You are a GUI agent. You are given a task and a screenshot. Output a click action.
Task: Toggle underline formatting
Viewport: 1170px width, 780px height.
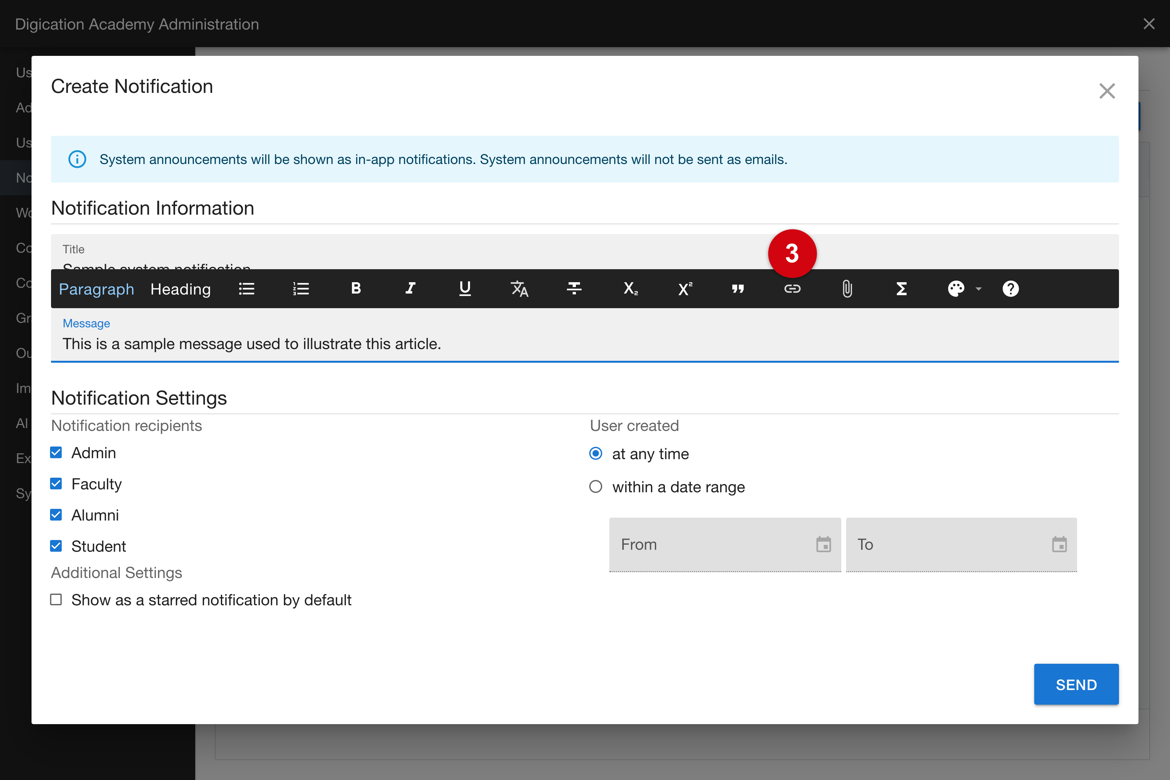(465, 289)
